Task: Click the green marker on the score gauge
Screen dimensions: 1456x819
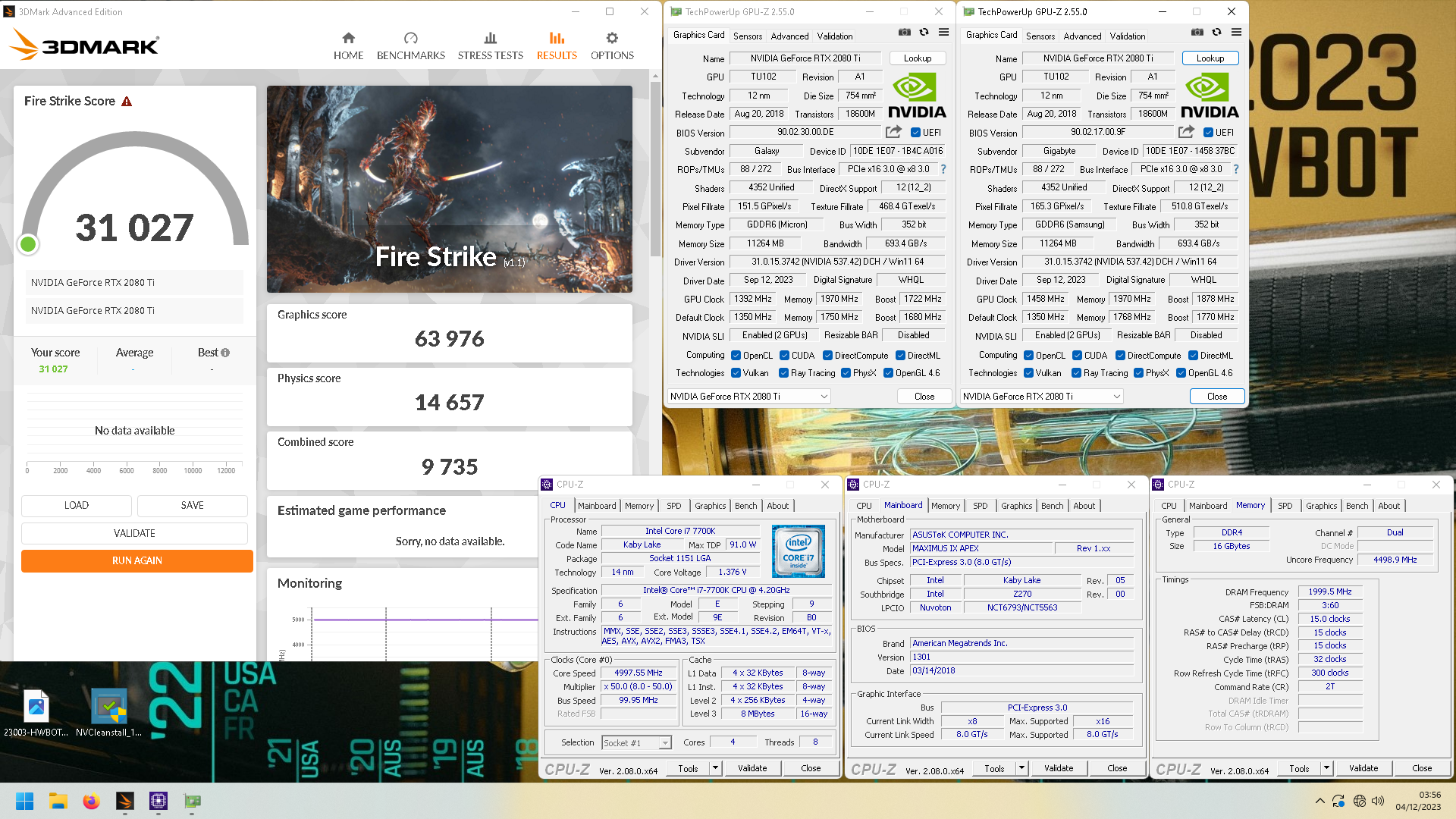Action: pyautogui.click(x=28, y=244)
